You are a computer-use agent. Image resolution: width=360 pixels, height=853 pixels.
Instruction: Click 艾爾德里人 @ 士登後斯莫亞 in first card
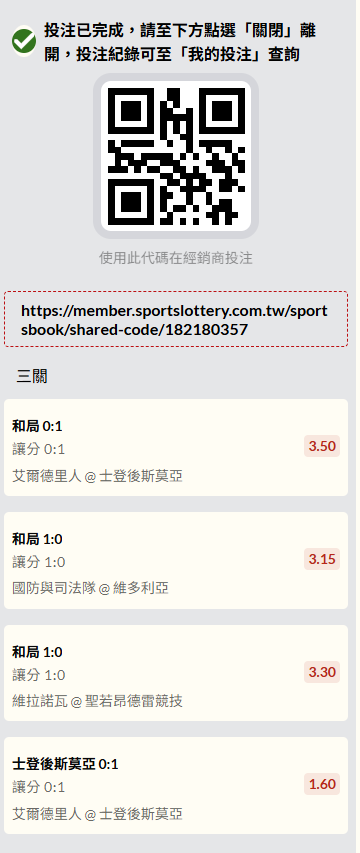pos(97,477)
